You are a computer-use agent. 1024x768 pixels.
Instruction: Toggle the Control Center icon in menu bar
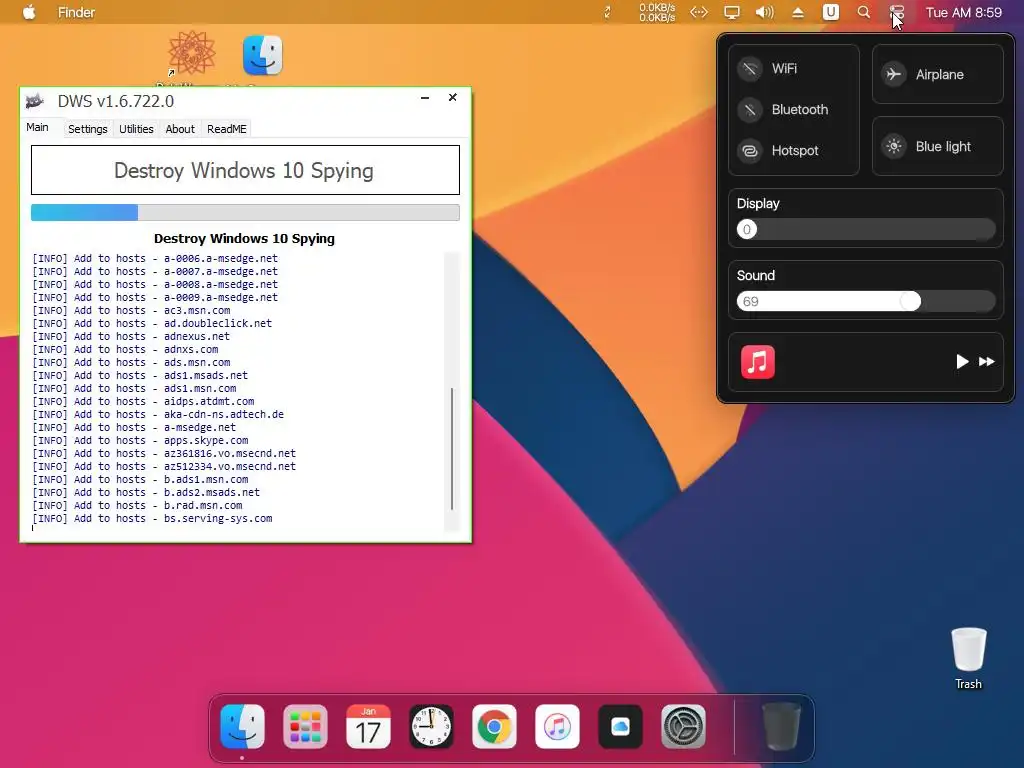[897, 12]
